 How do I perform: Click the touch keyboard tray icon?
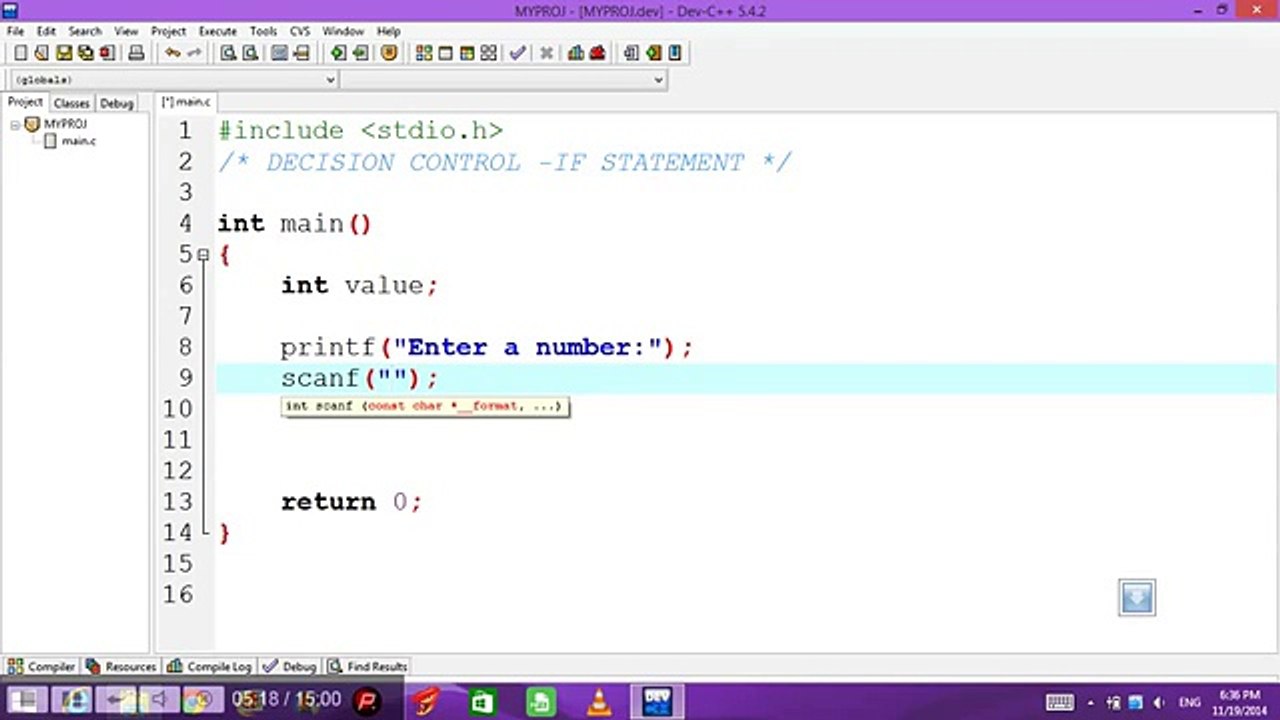[x=1059, y=703]
